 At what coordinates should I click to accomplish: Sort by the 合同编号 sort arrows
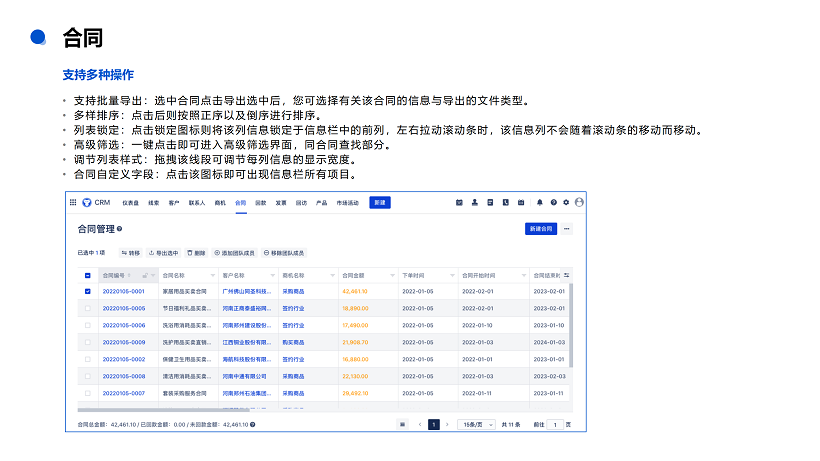129,275
